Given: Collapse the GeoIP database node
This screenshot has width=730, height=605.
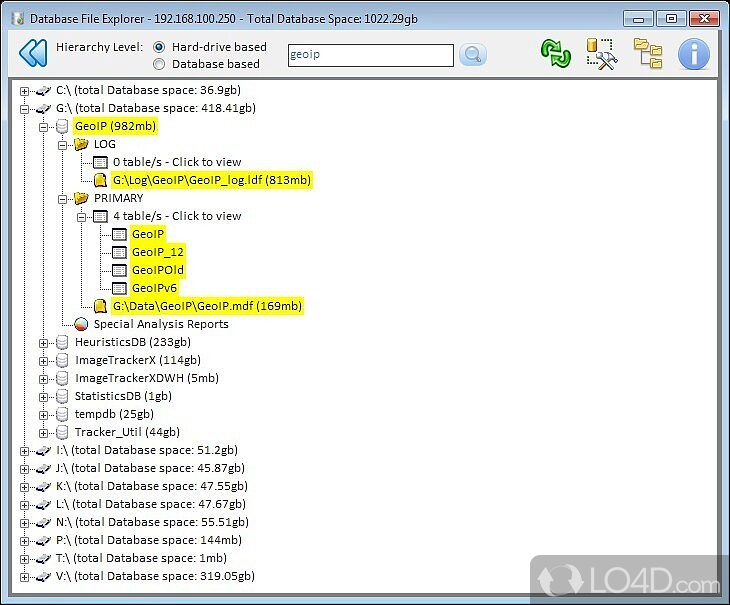Looking at the screenshot, I should click(44, 126).
